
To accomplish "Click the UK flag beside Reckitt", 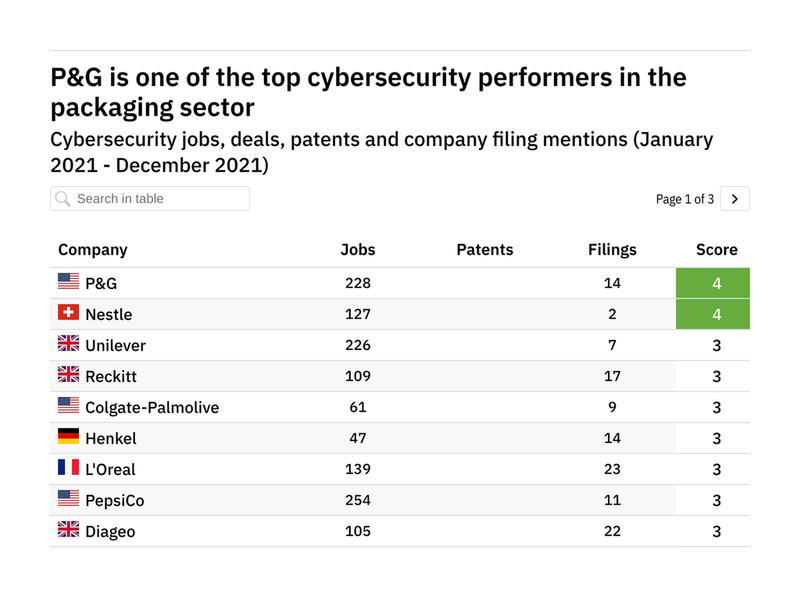I will coord(68,376).
